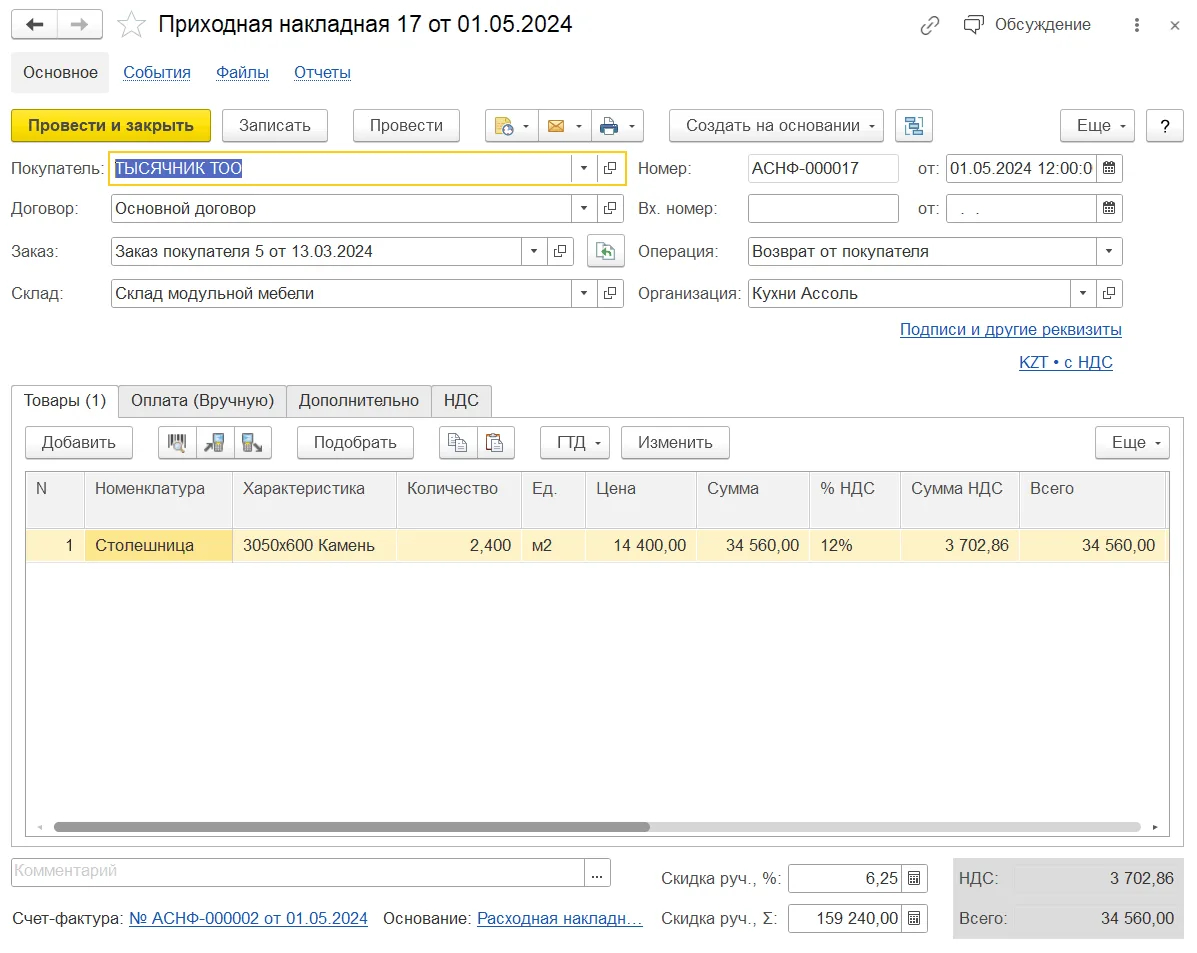The height and width of the screenshot is (953, 1197).
Task: Click the Комментарий input field
Action: pyautogui.click(x=298, y=873)
